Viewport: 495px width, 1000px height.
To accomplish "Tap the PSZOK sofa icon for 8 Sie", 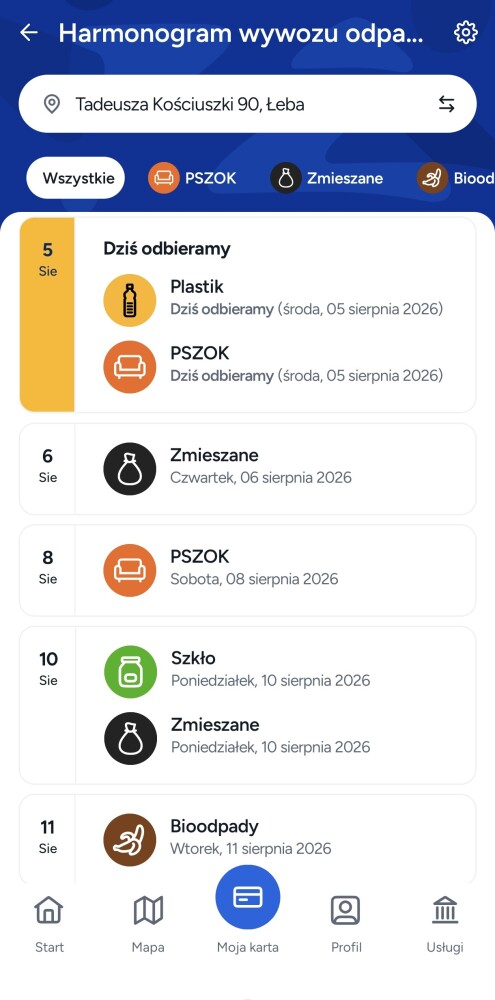I will click(x=129, y=570).
